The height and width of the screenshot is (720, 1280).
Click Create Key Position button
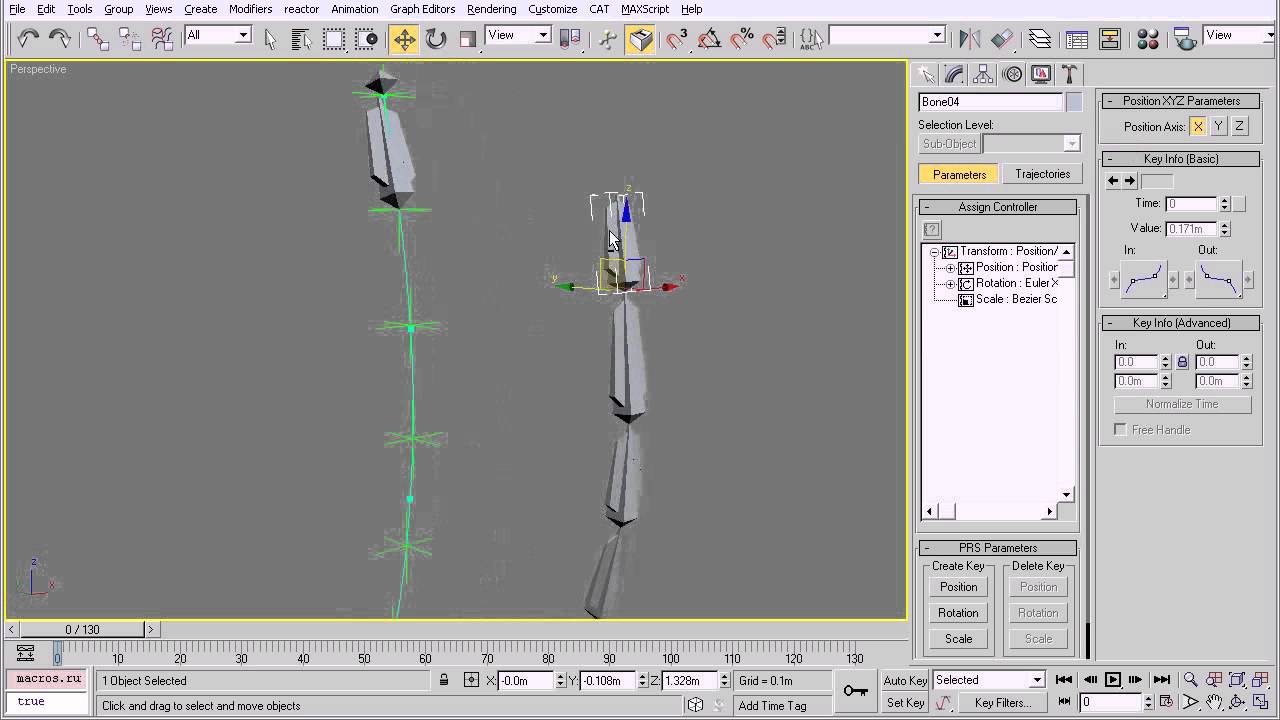point(958,587)
